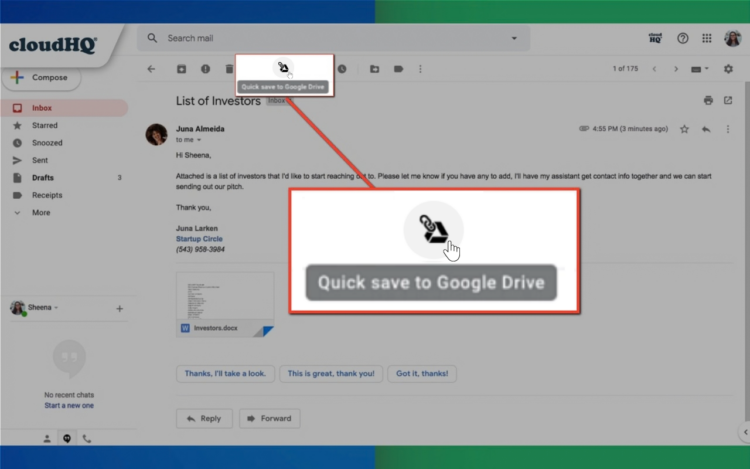Image resolution: width=750 pixels, height=469 pixels.
Task: Open the Startup Circle link in signature
Action: 199,239
